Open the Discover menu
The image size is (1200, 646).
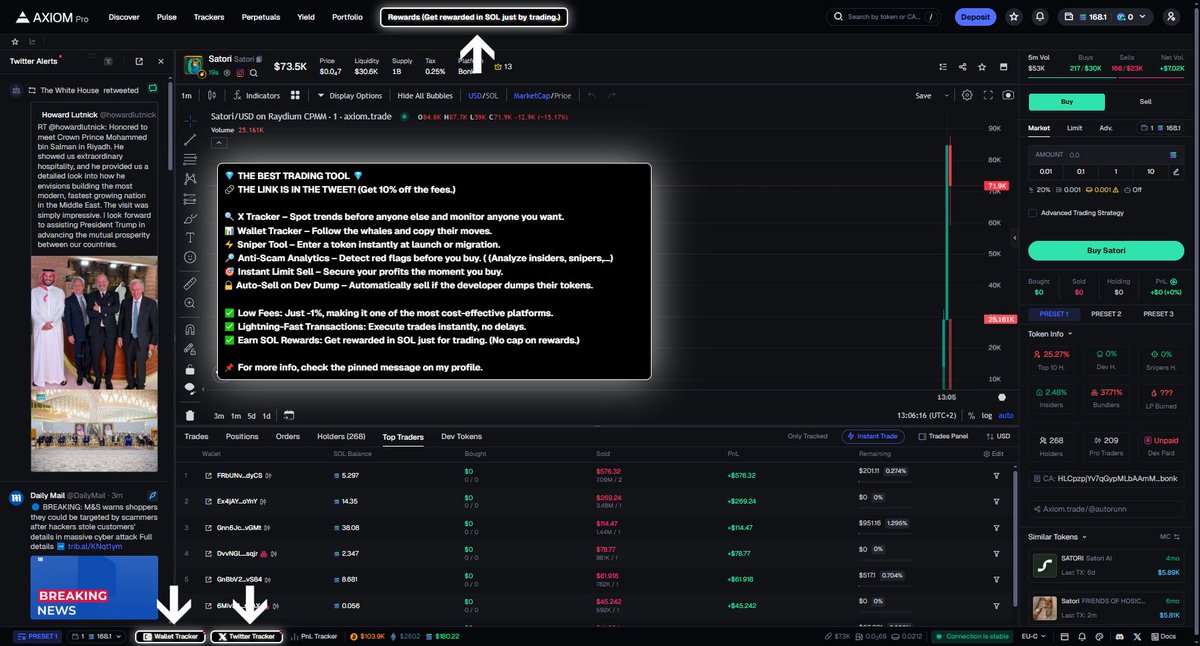(124, 17)
